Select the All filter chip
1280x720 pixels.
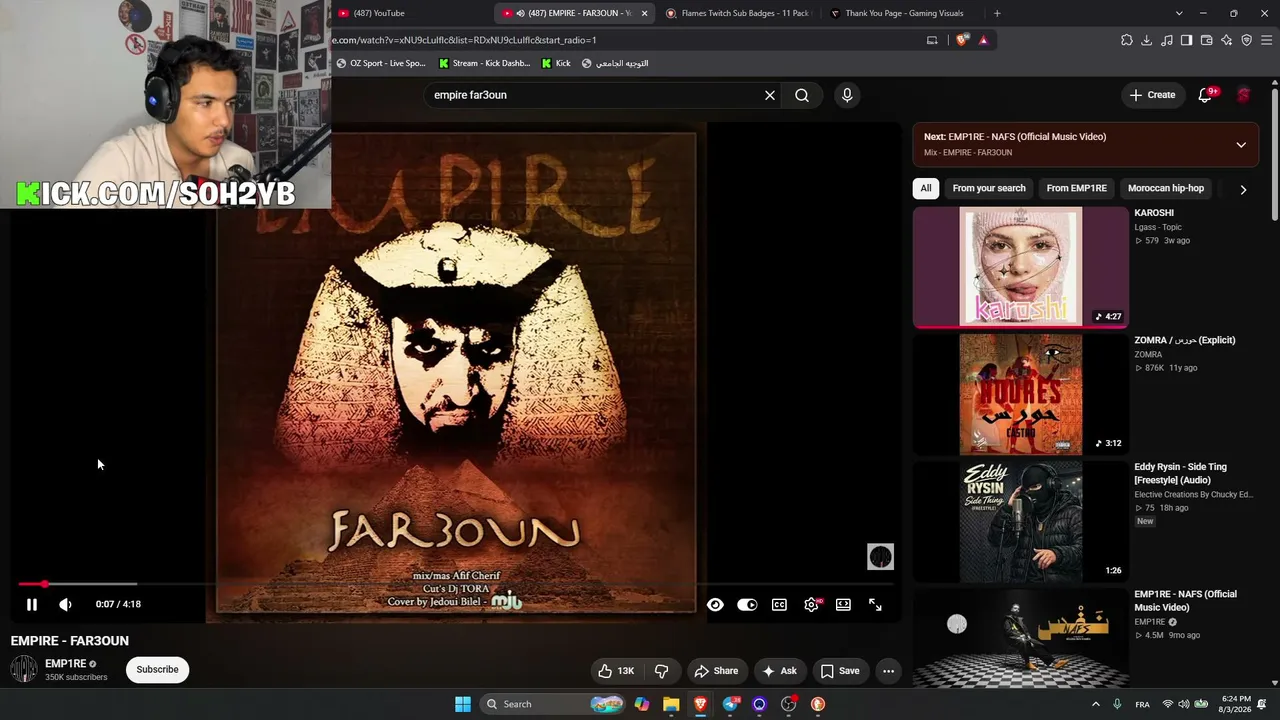point(926,188)
